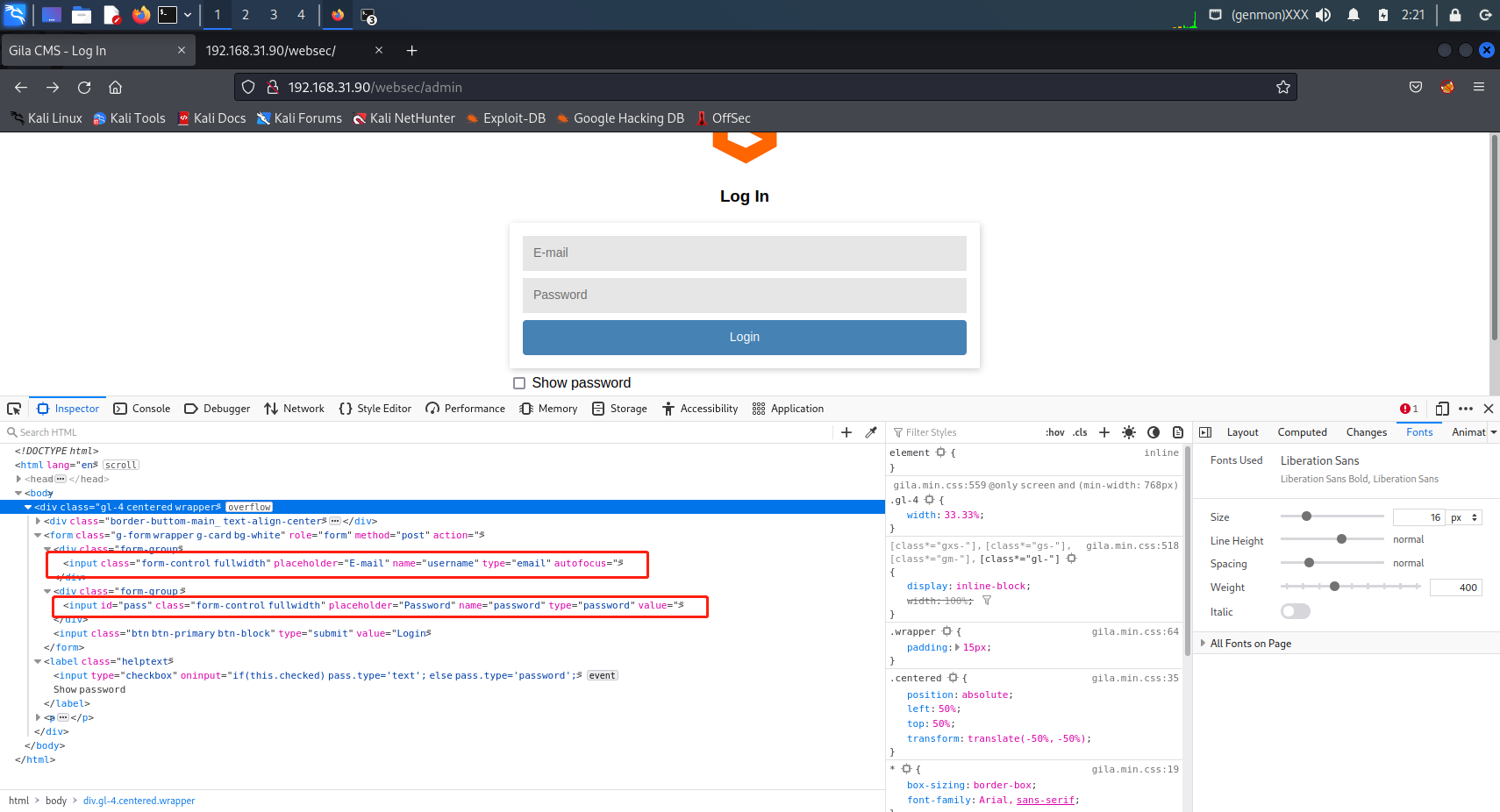1500x812 pixels.
Task: Focus the E-mail input field
Action: click(x=745, y=253)
